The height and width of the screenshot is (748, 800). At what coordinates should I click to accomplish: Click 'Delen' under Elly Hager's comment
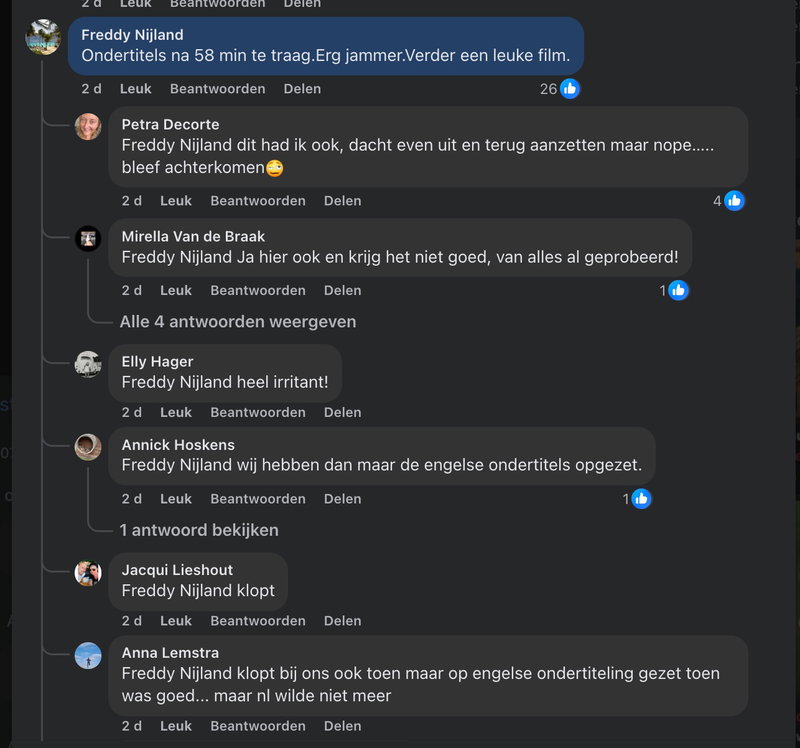(x=343, y=411)
